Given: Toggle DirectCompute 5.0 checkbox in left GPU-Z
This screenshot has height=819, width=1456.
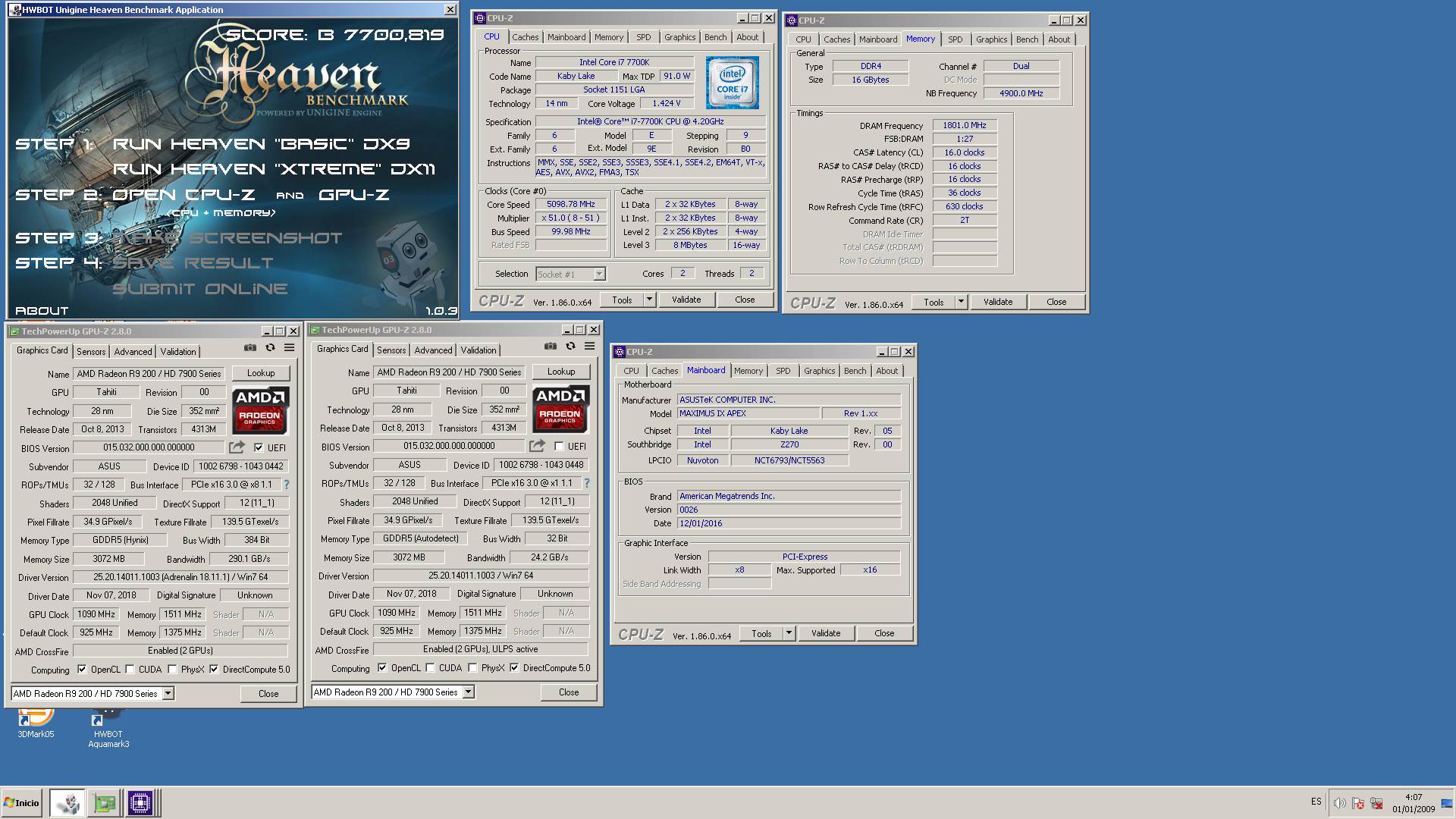Looking at the screenshot, I should coord(214,670).
